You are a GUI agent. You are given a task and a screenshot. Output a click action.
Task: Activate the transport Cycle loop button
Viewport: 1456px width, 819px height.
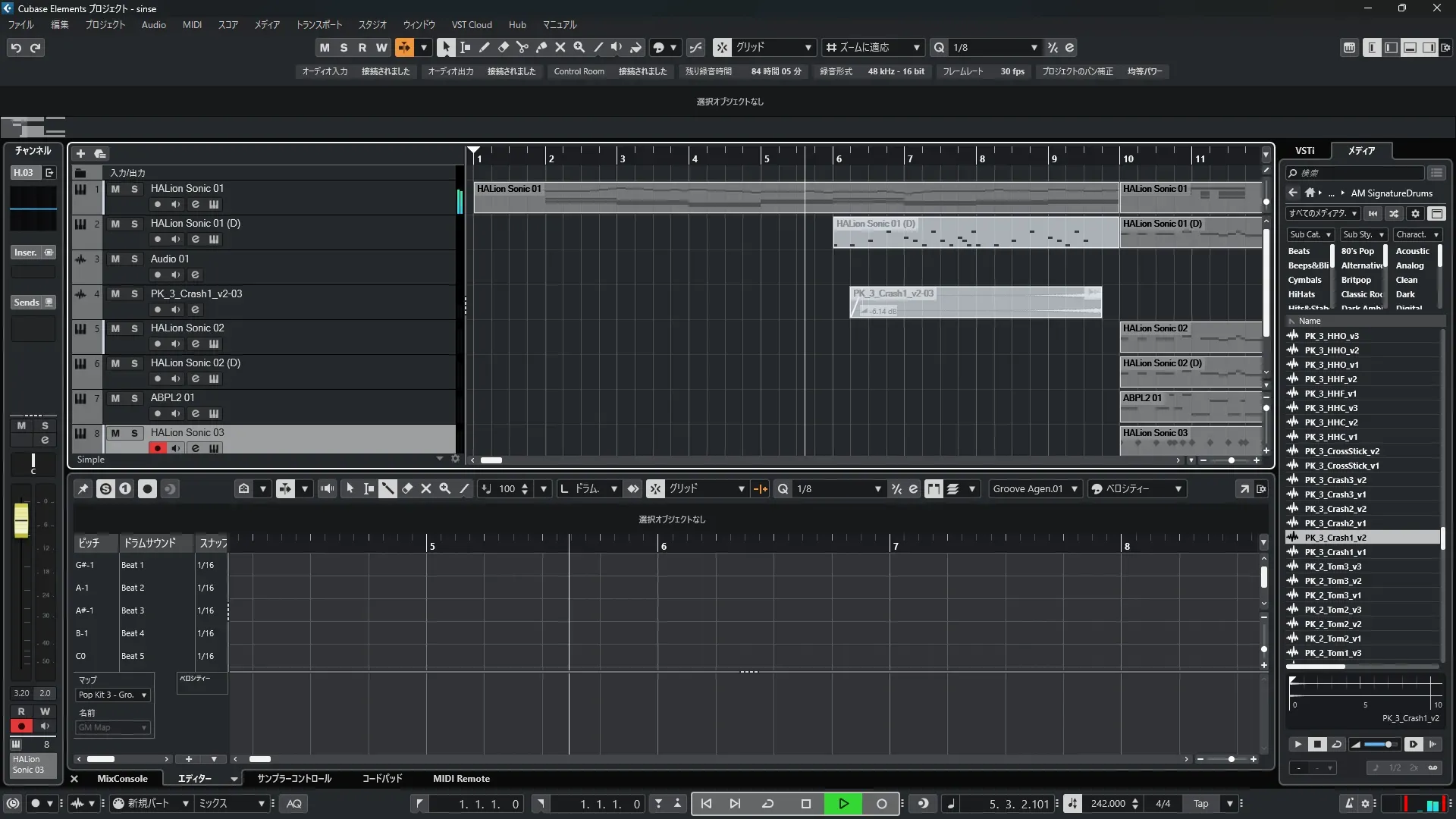coord(767,804)
